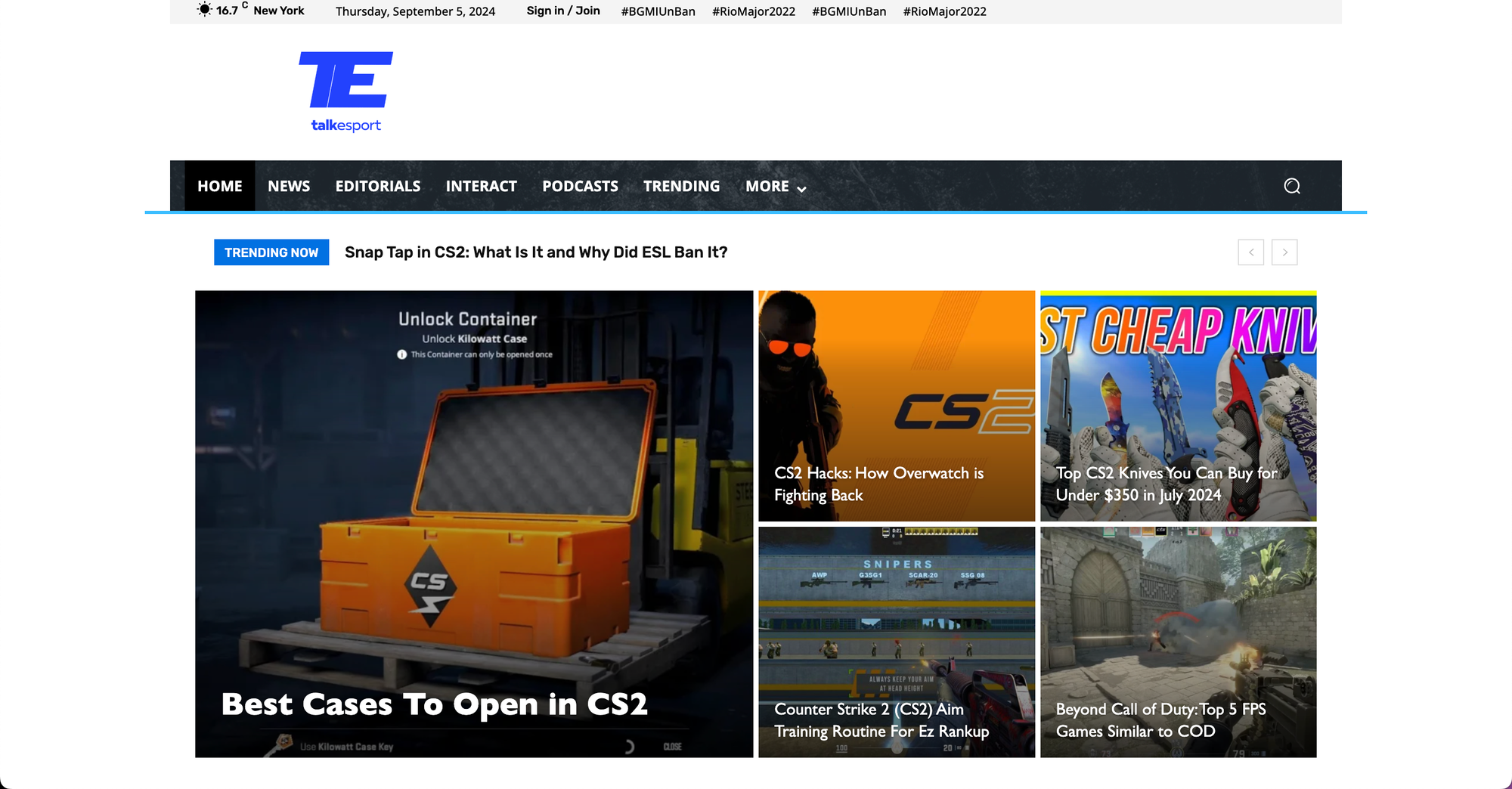This screenshot has width=1512, height=789.
Task: Open the Beyond Call of Duty FPS article
Action: point(1179,642)
